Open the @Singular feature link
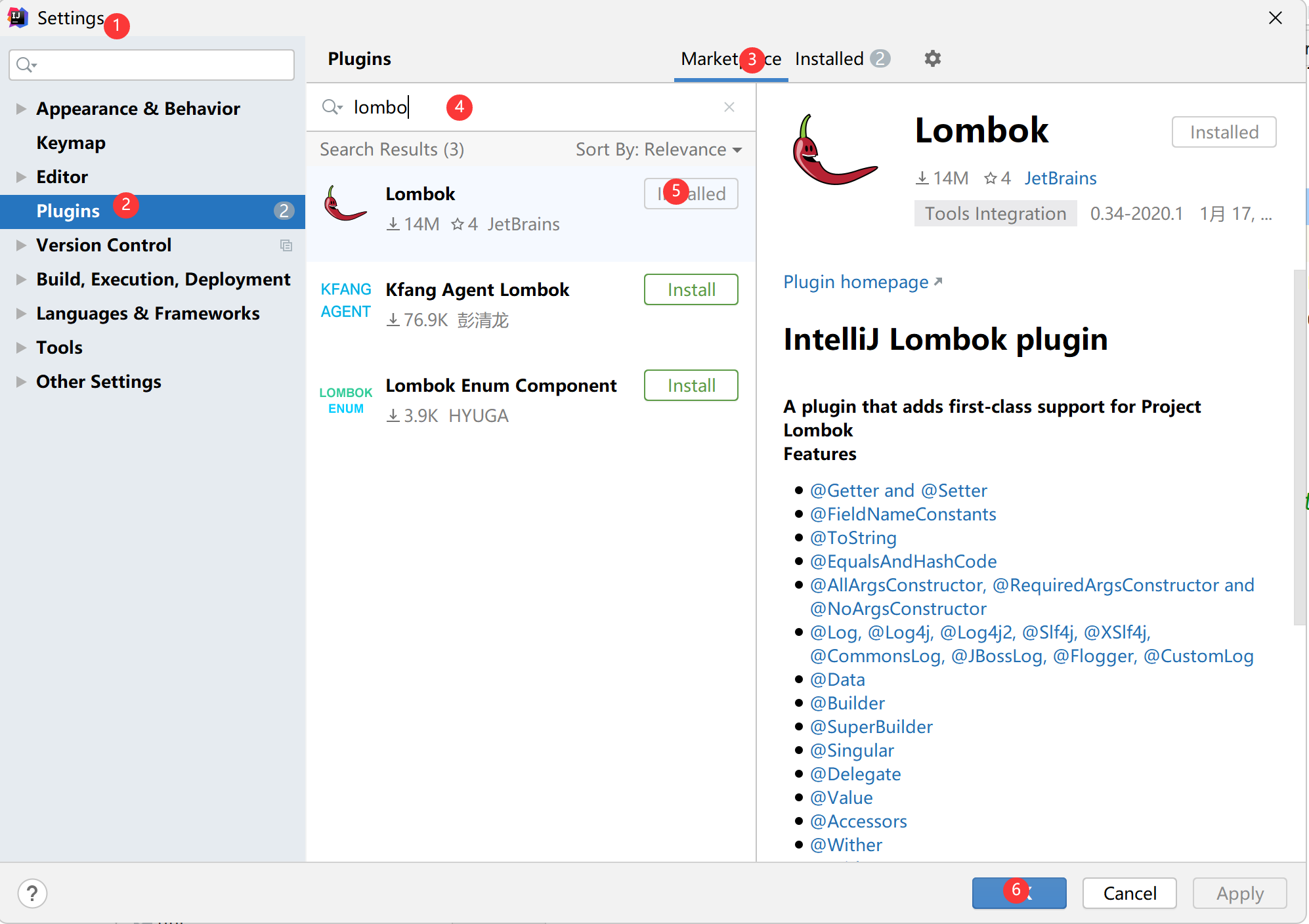The width and height of the screenshot is (1309, 924). point(851,751)
